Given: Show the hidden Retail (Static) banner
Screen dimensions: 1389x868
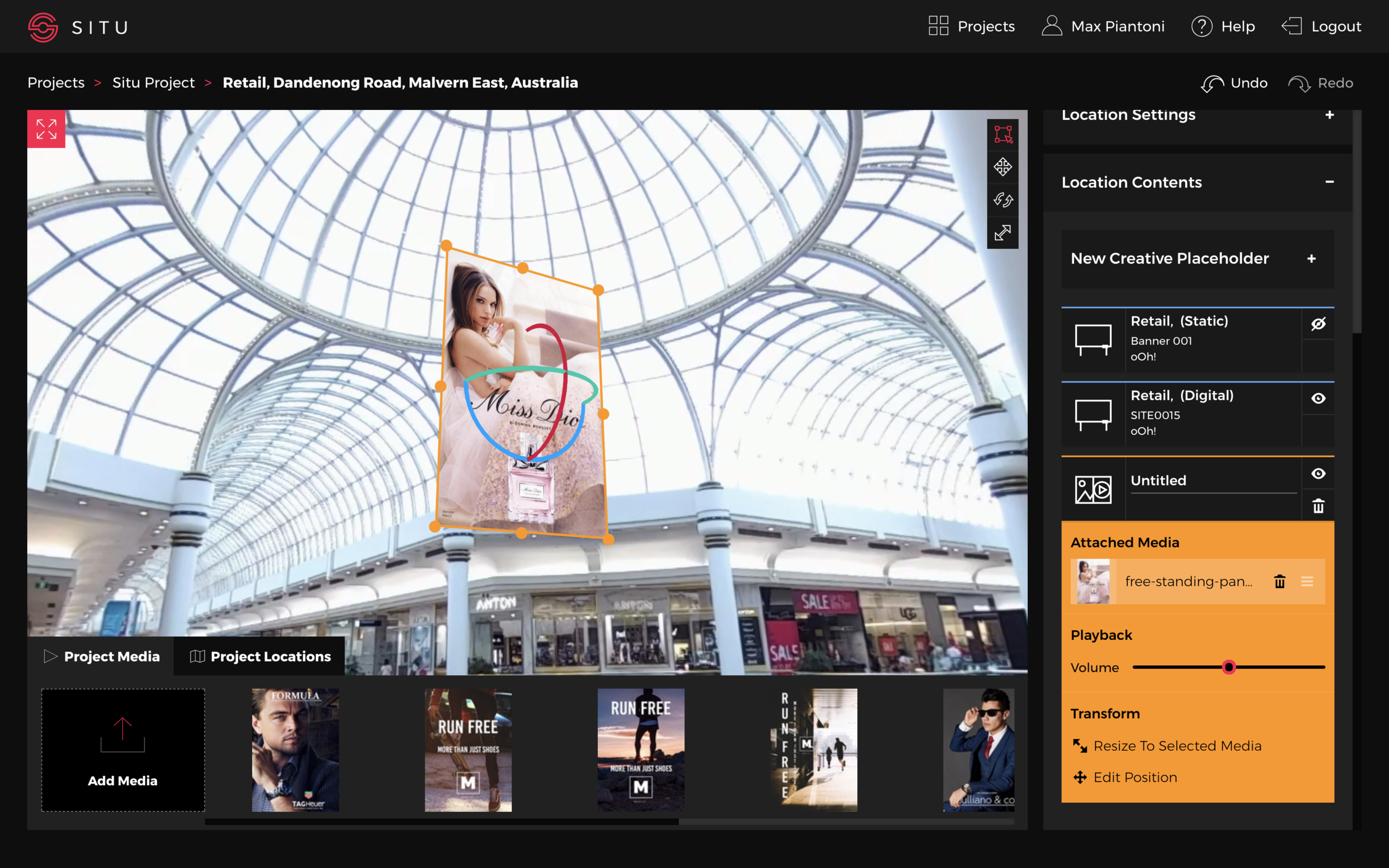Looking at the screenshot, I should coord(1318,324).
